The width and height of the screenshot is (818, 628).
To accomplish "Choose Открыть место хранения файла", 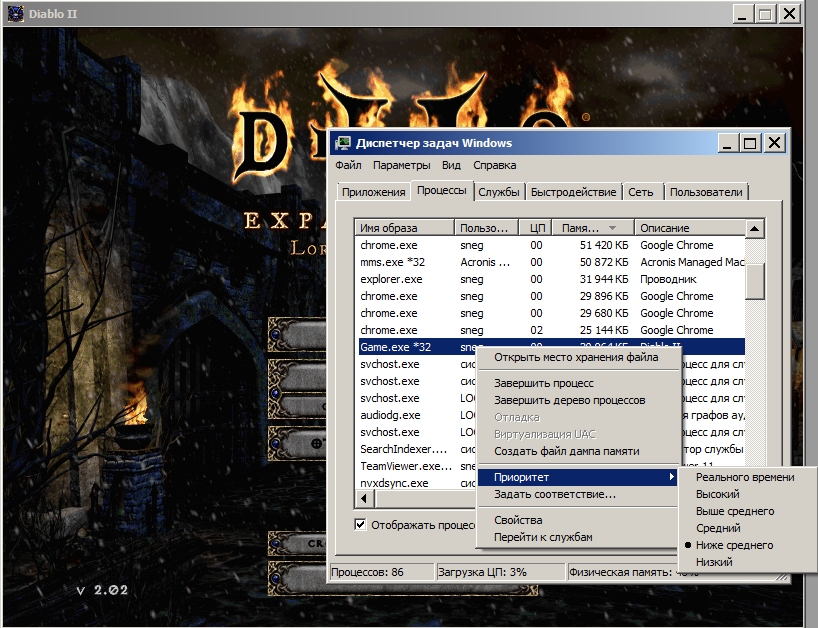I will tap(578, 357).
